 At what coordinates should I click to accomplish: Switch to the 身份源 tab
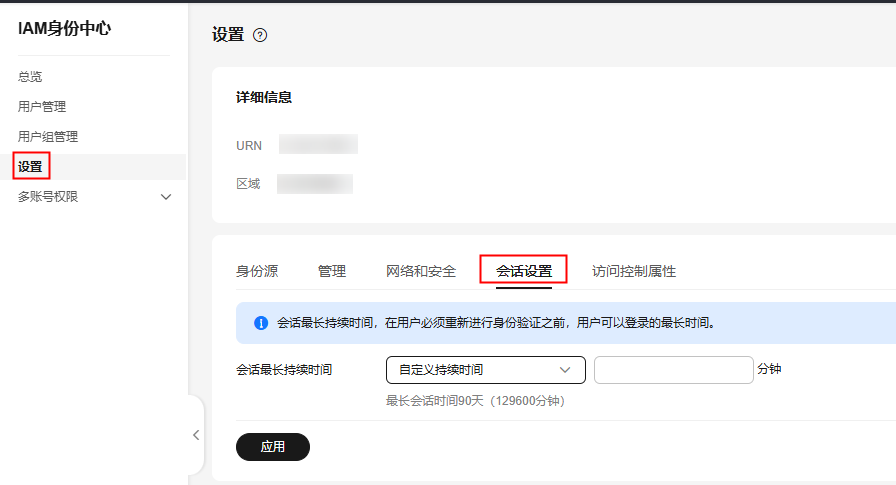[x=257, y=271]
